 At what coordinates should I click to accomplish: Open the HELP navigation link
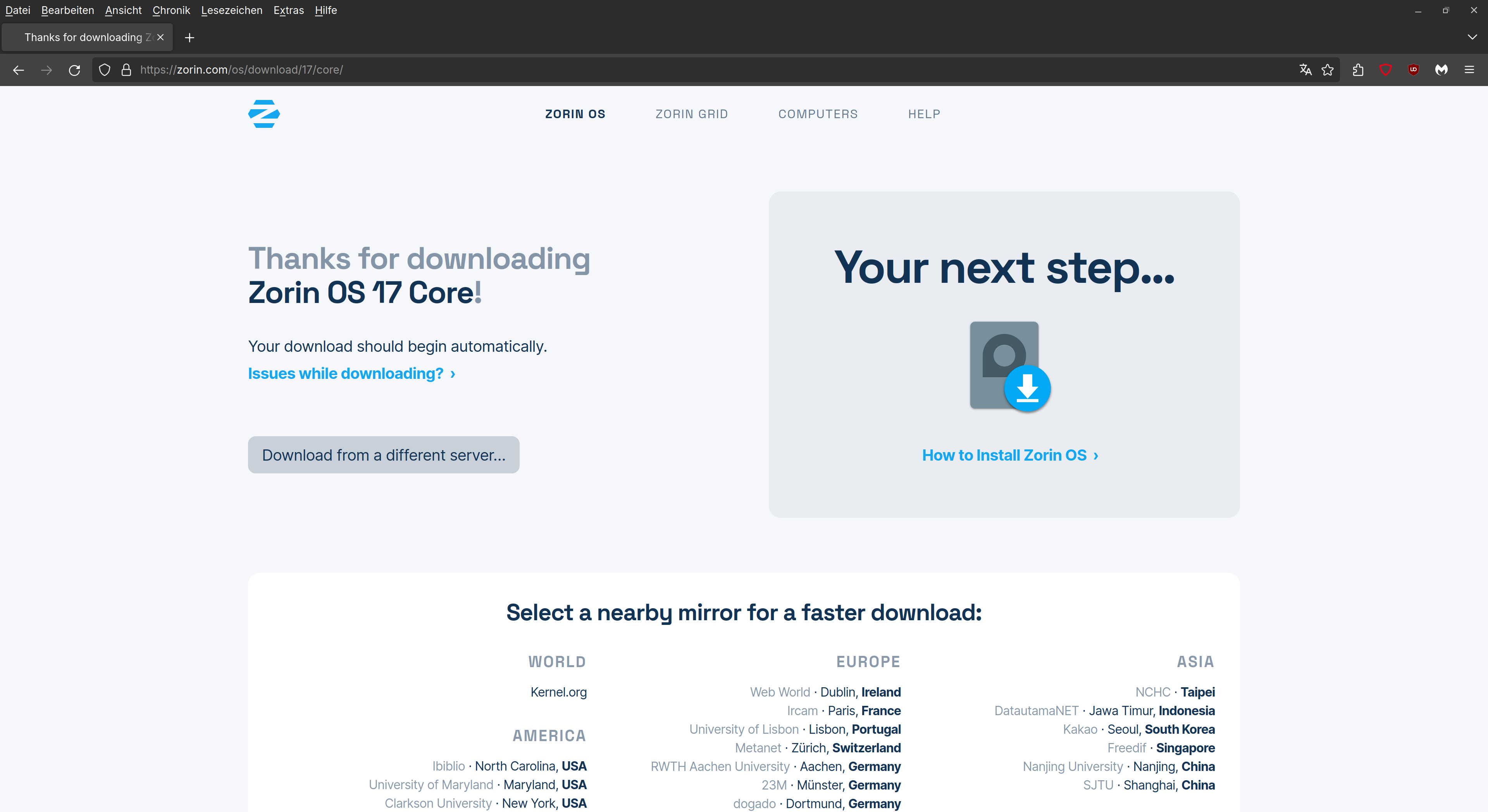click(x=924, y=114)
